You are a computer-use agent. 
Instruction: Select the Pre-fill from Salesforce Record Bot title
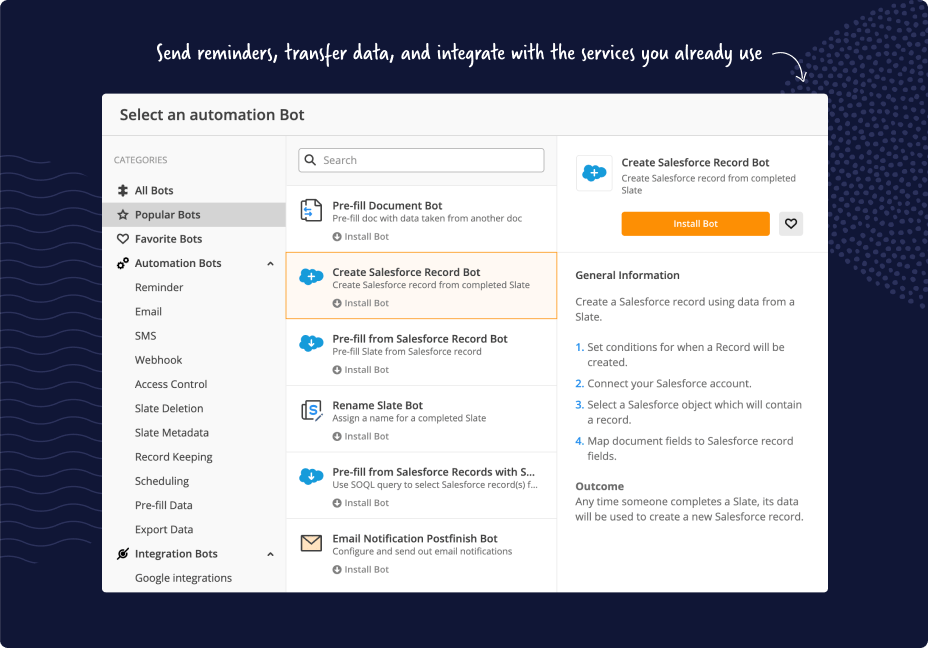point(419,339)
